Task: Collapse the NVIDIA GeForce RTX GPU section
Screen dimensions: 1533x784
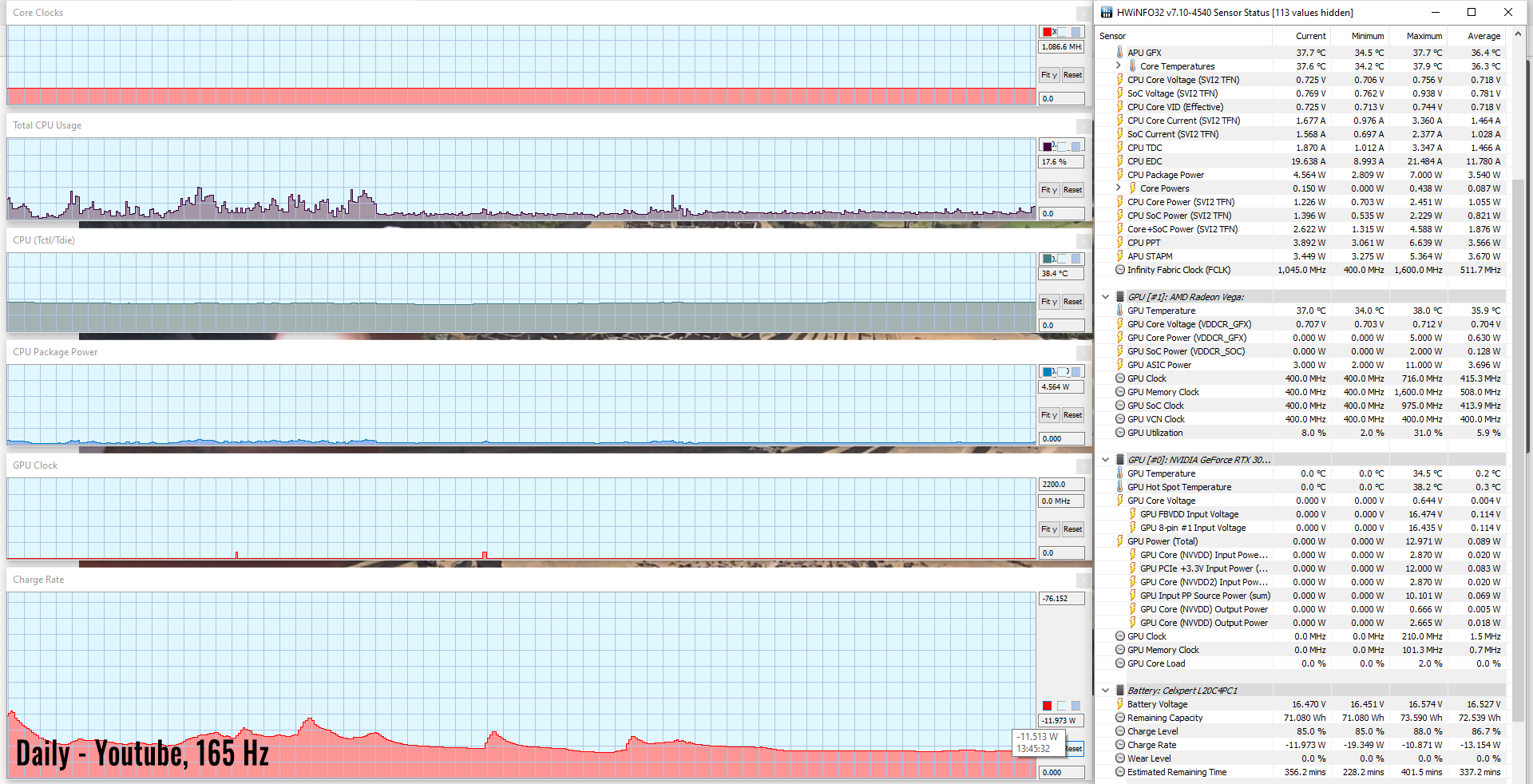Action: pos(1105,460)
